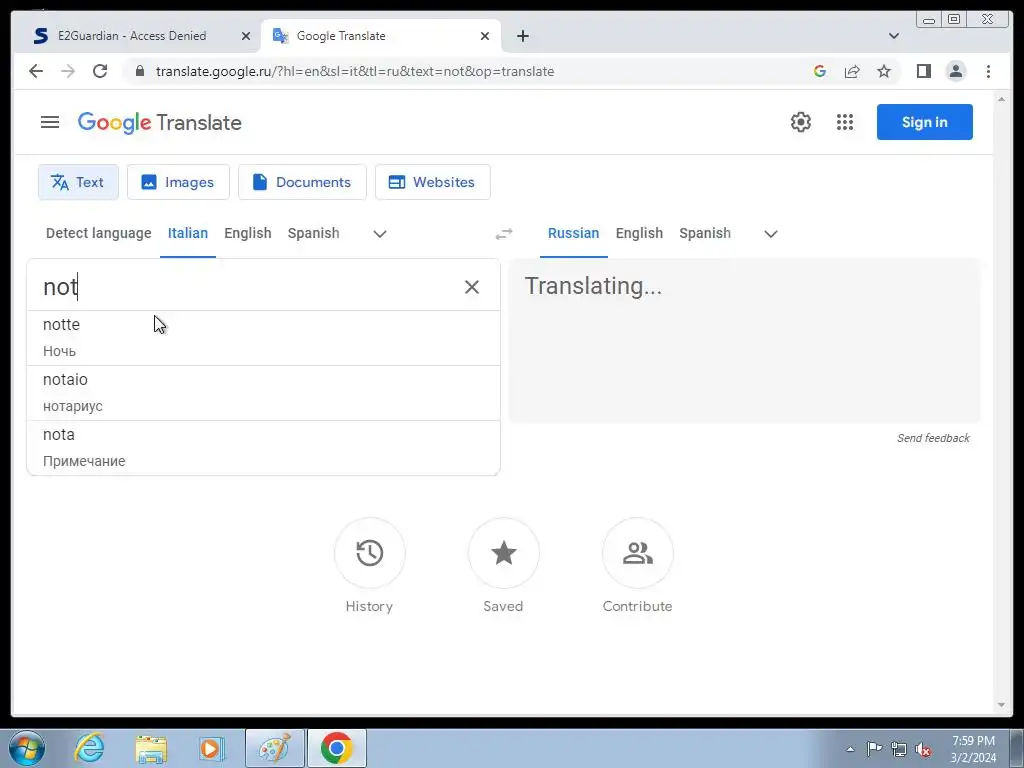Click into the source text field
The width and height of the screenshot is (1024, 768).
[x=248, y=287]
